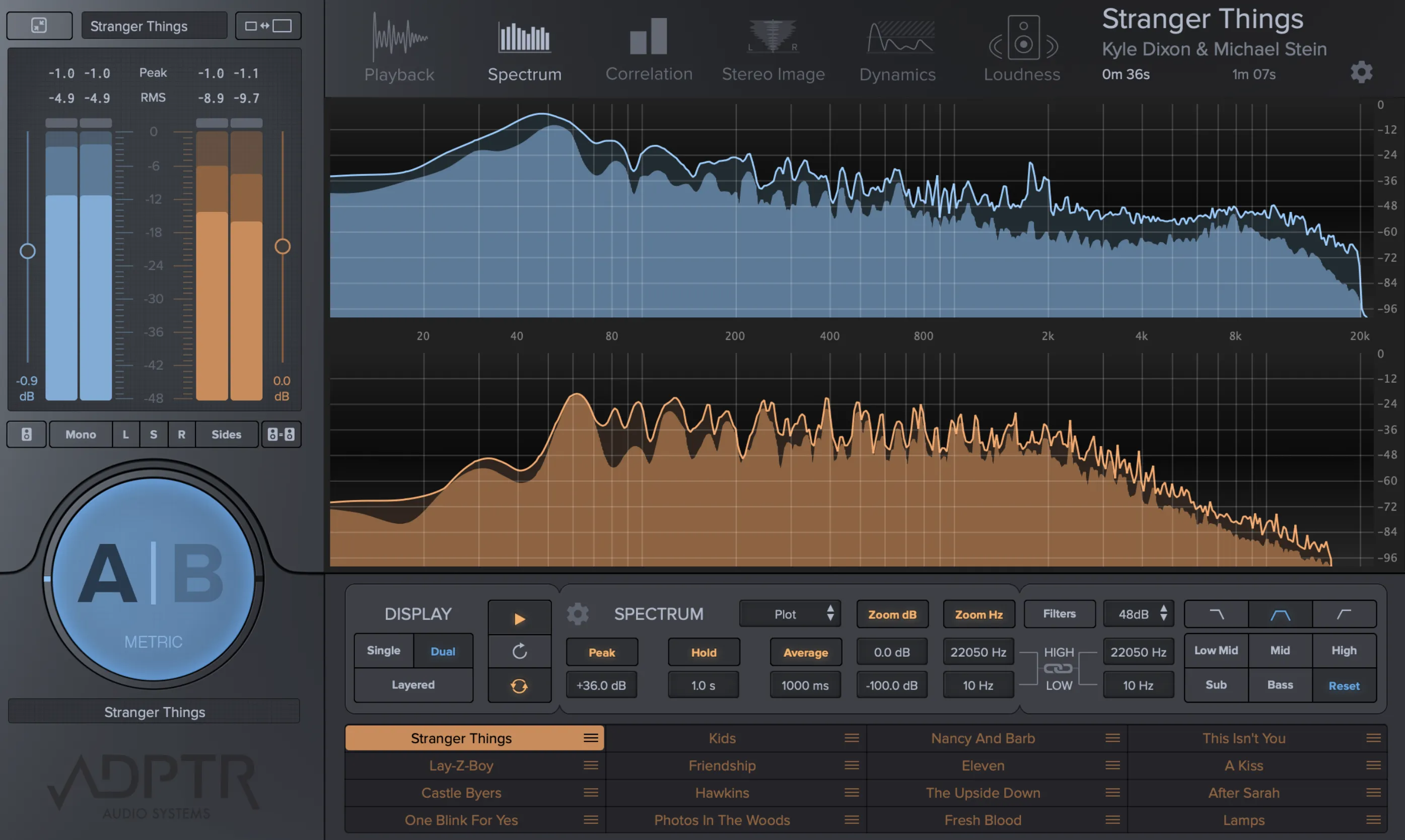Click the restart circular arrow icon
This screenshot has width=1405, height=840.
[x=520, y=652]
